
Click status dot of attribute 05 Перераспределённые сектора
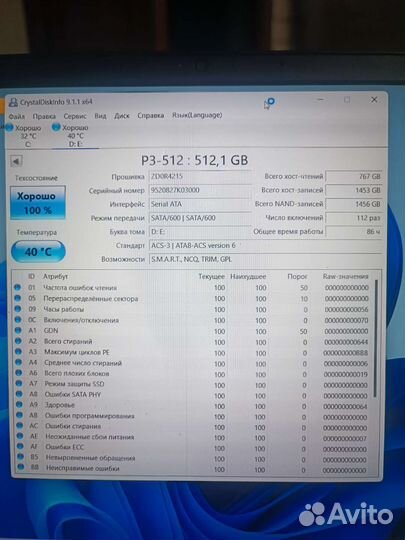click(x=18, y=298)
